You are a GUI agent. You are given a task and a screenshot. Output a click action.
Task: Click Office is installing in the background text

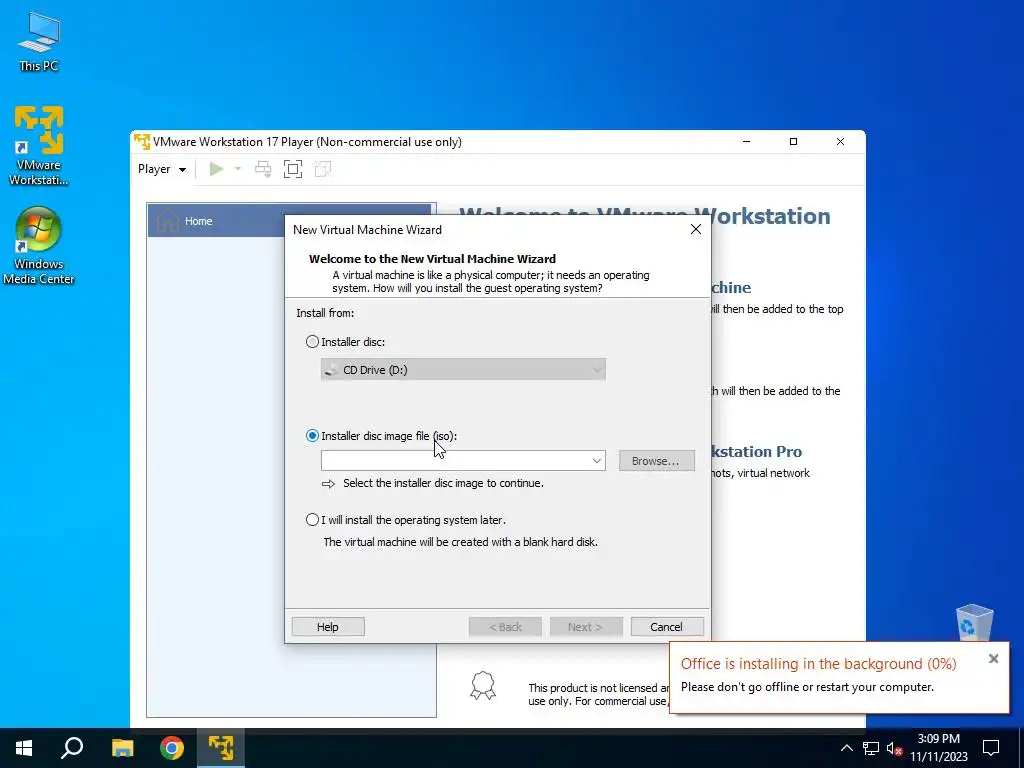tap(818, 664)
